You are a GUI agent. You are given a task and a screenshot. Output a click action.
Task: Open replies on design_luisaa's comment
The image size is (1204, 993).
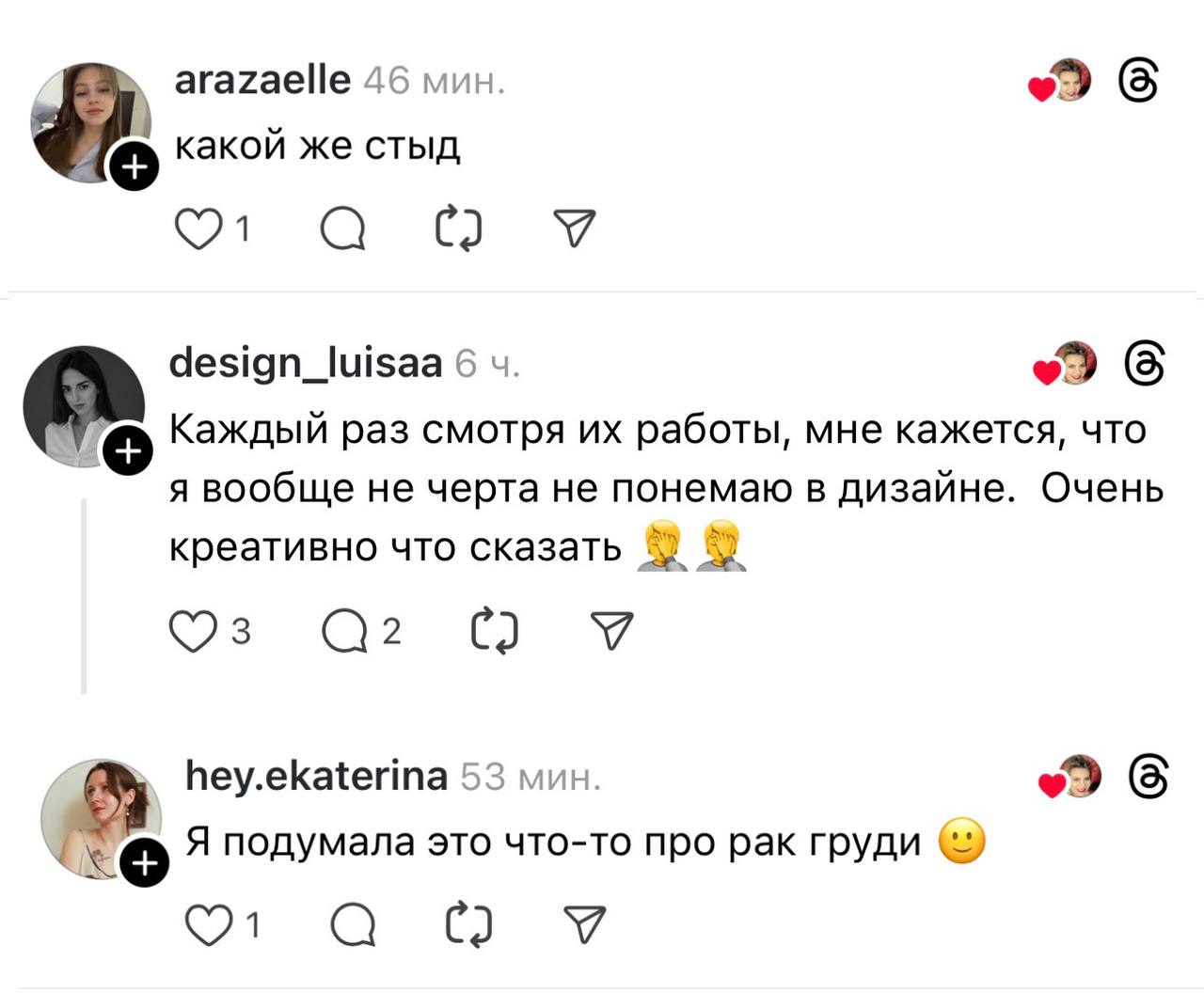[x=345, y=631]
